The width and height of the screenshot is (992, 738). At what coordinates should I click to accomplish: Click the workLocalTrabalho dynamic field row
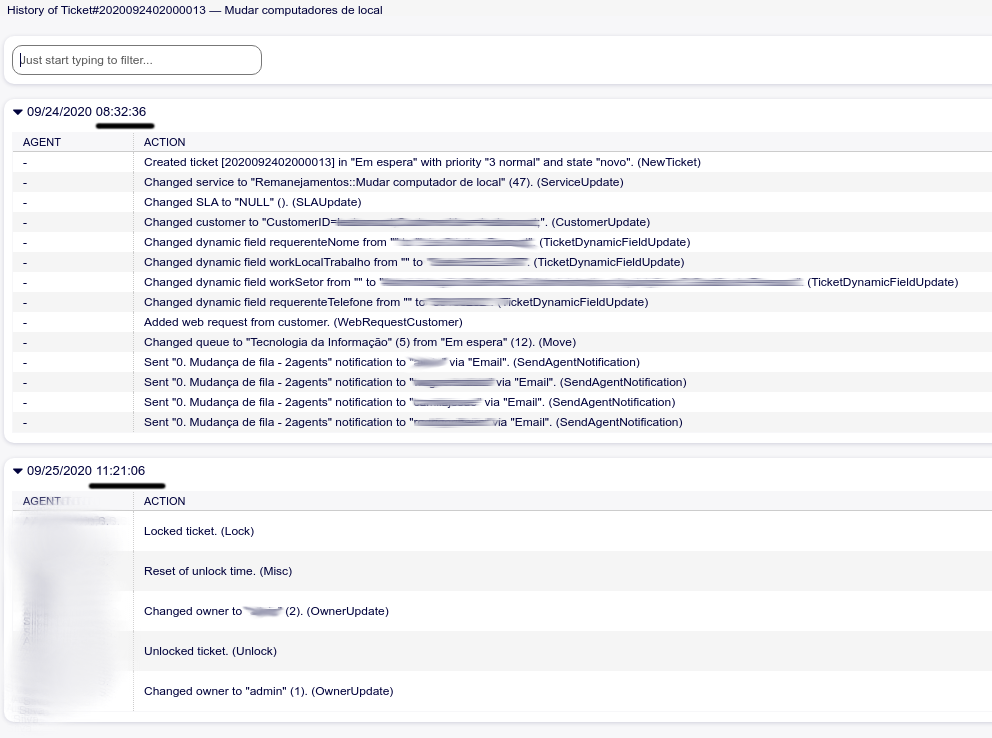coord(414,262)
